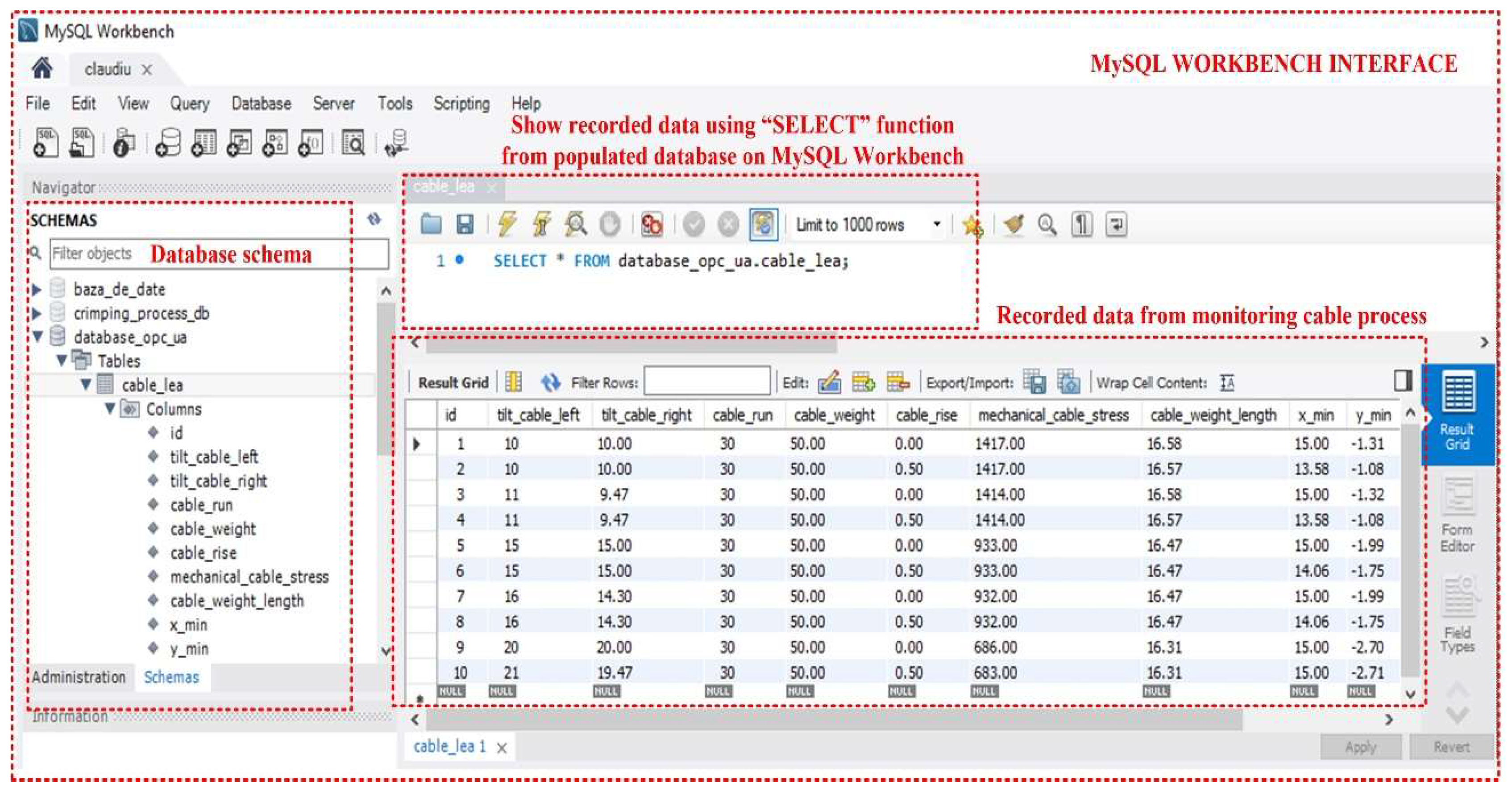Toggle wrap cell content icon
This screenshot has width=1512, height=789.
coord(1227,383)
